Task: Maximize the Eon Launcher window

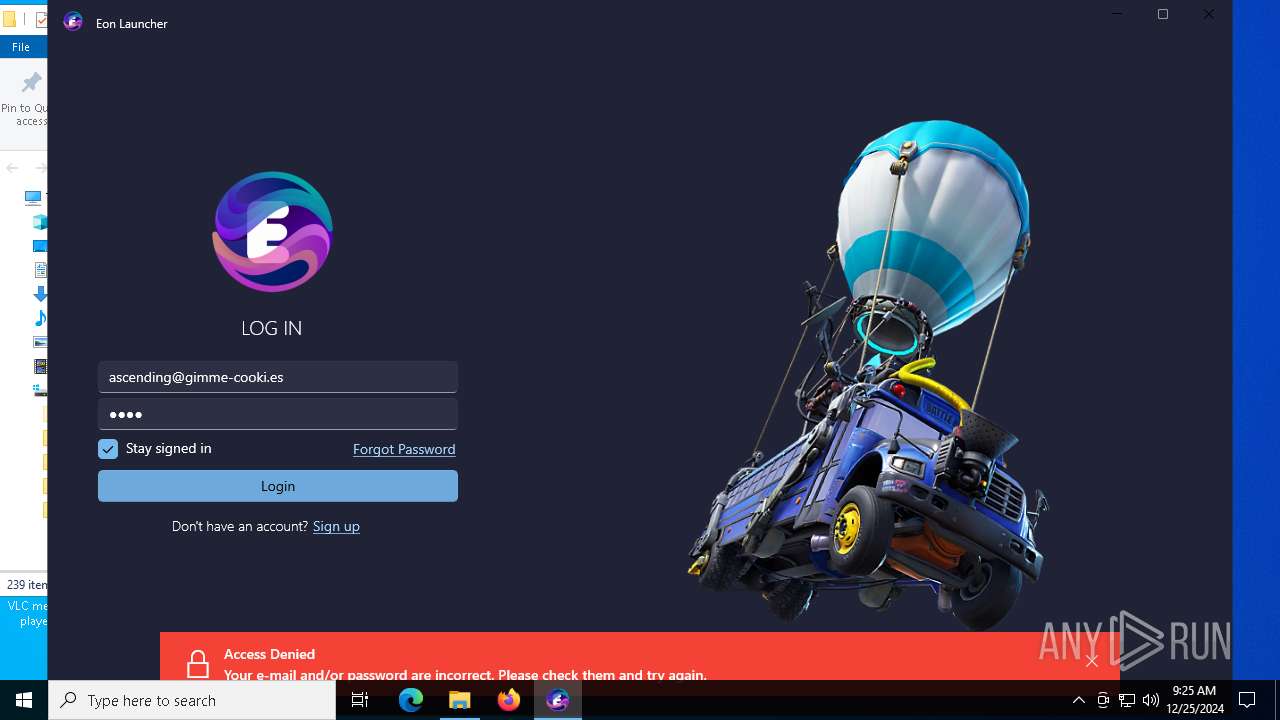Action: tap(1163, 14)
